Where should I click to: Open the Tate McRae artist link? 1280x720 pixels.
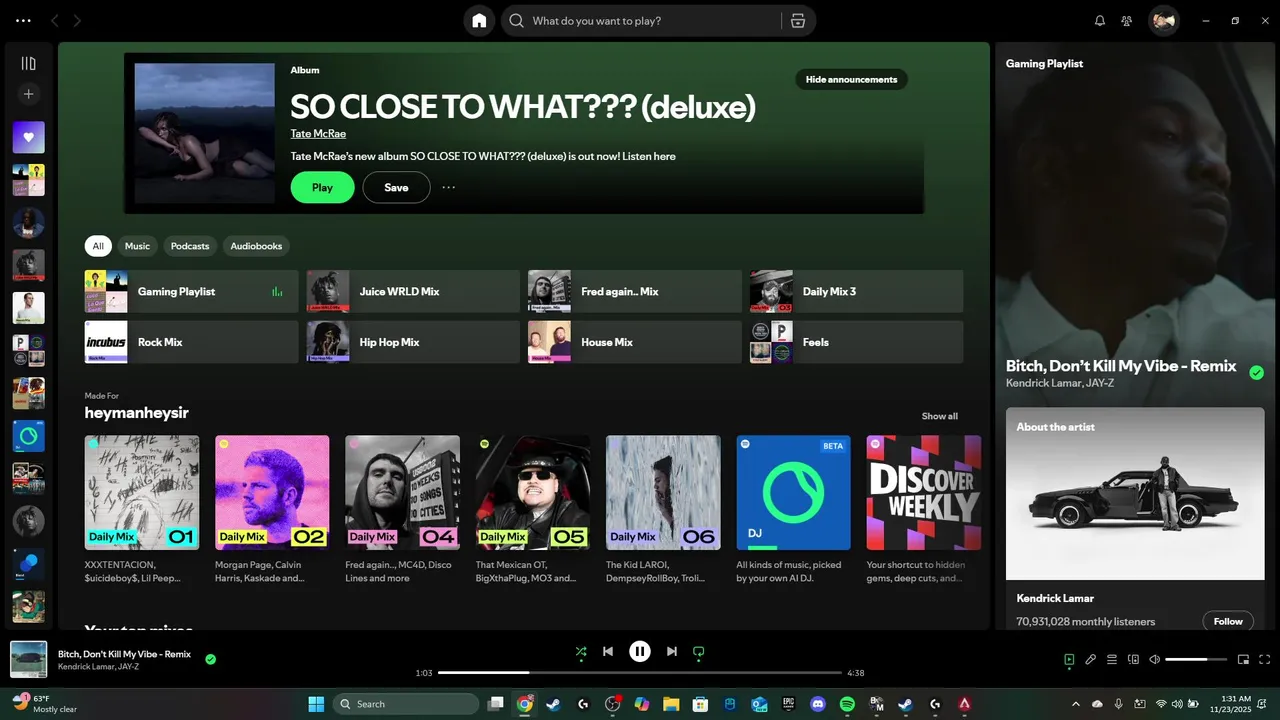tap(318, 134)
